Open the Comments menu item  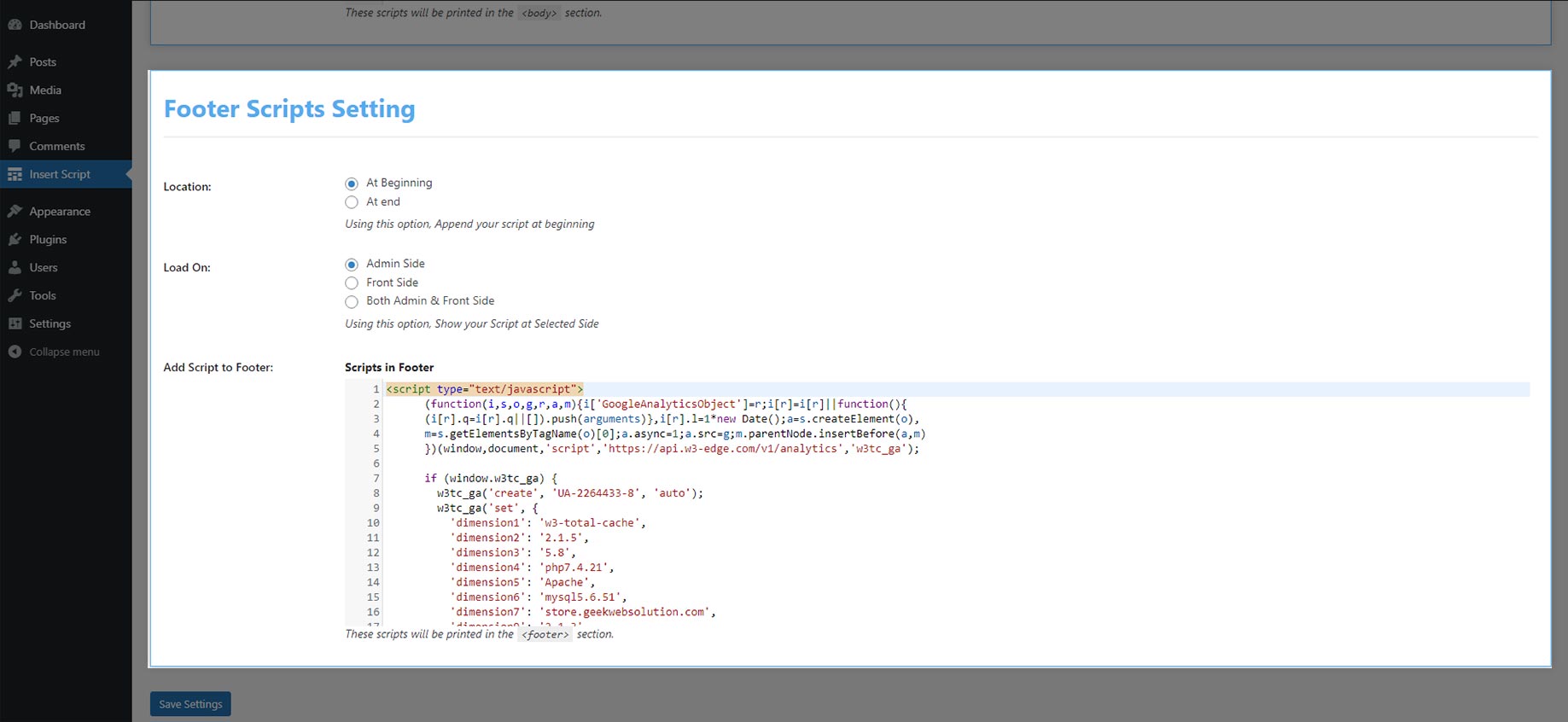point(66,146)
